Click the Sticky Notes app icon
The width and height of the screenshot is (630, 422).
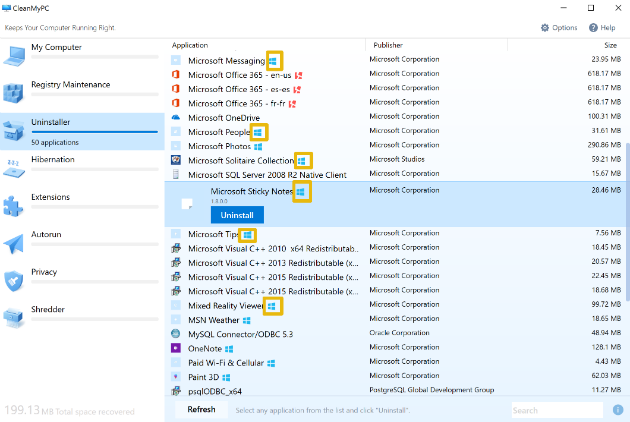pyautogui.click(x=187, y=204)
